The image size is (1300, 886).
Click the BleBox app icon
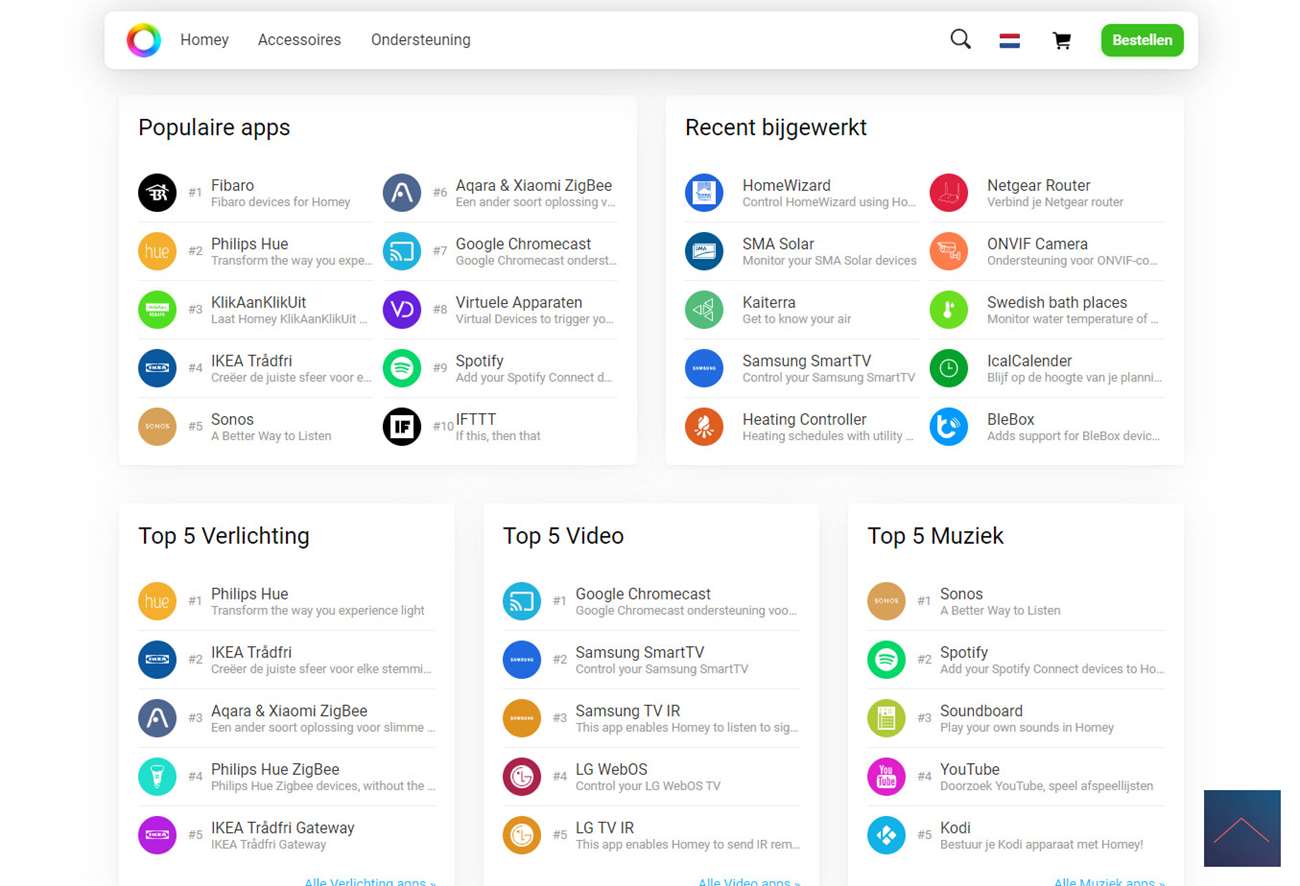[949, 427]
